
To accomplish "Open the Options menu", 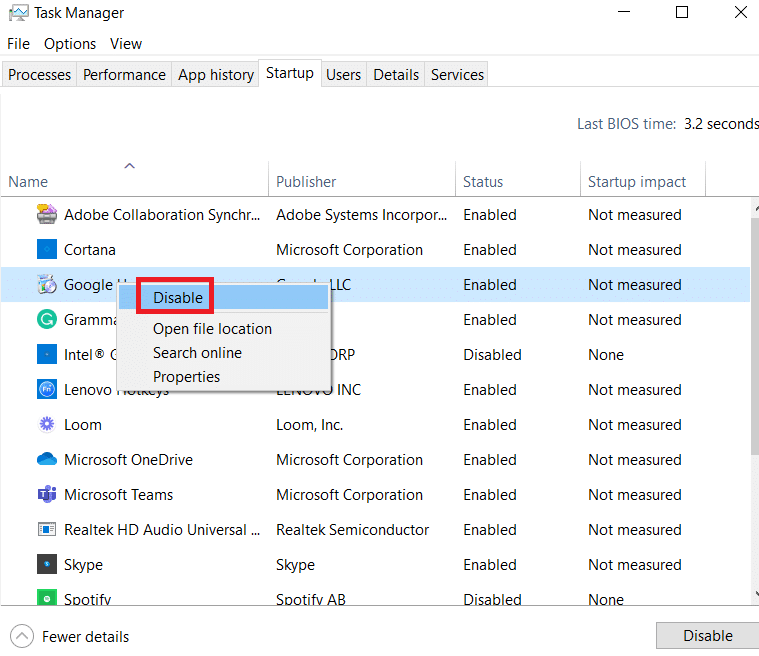I will [70, 44].
